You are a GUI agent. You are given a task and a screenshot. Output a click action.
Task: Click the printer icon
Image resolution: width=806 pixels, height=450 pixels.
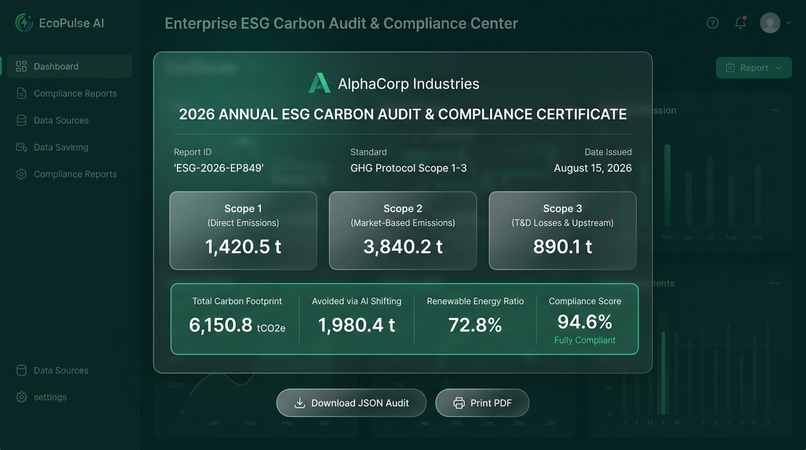[x=459, y=403]
